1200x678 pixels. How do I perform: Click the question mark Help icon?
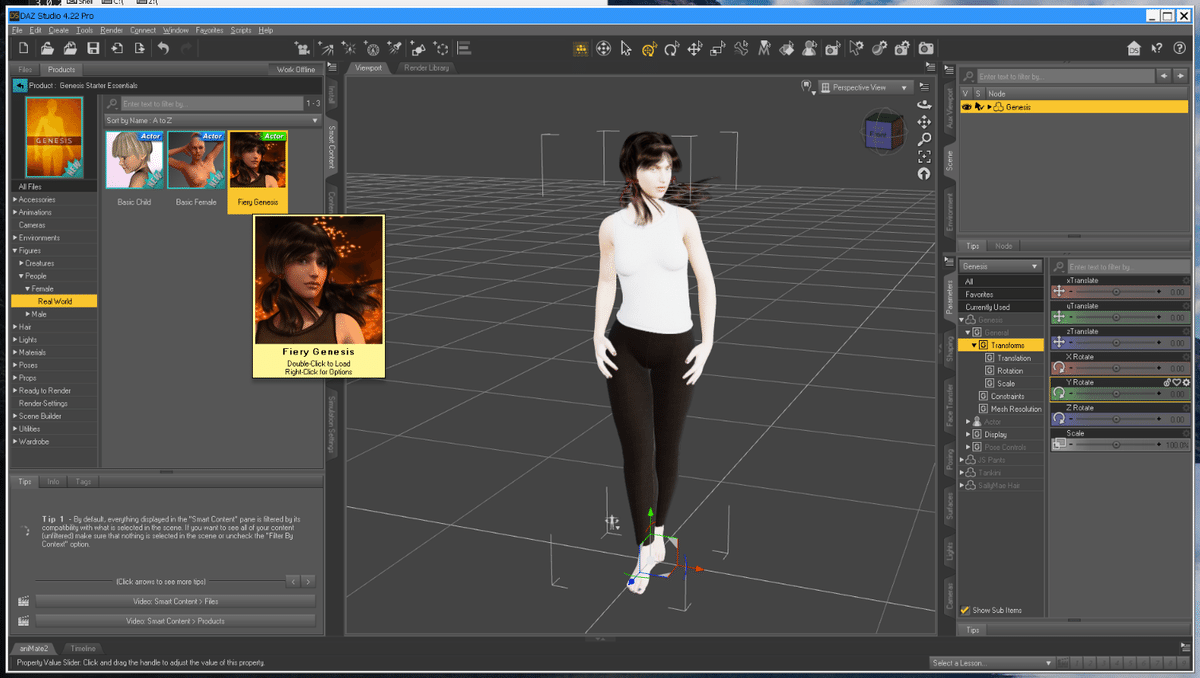1178,48
